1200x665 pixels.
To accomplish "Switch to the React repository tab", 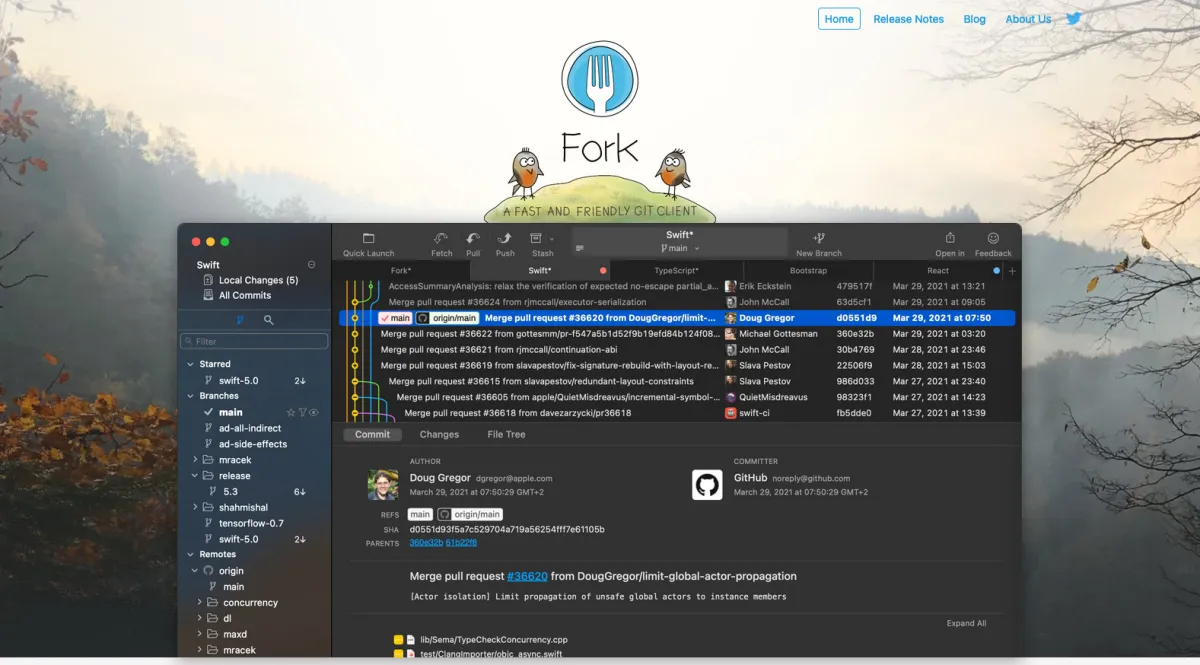I will pyautogui.click(x=938, y=271).
